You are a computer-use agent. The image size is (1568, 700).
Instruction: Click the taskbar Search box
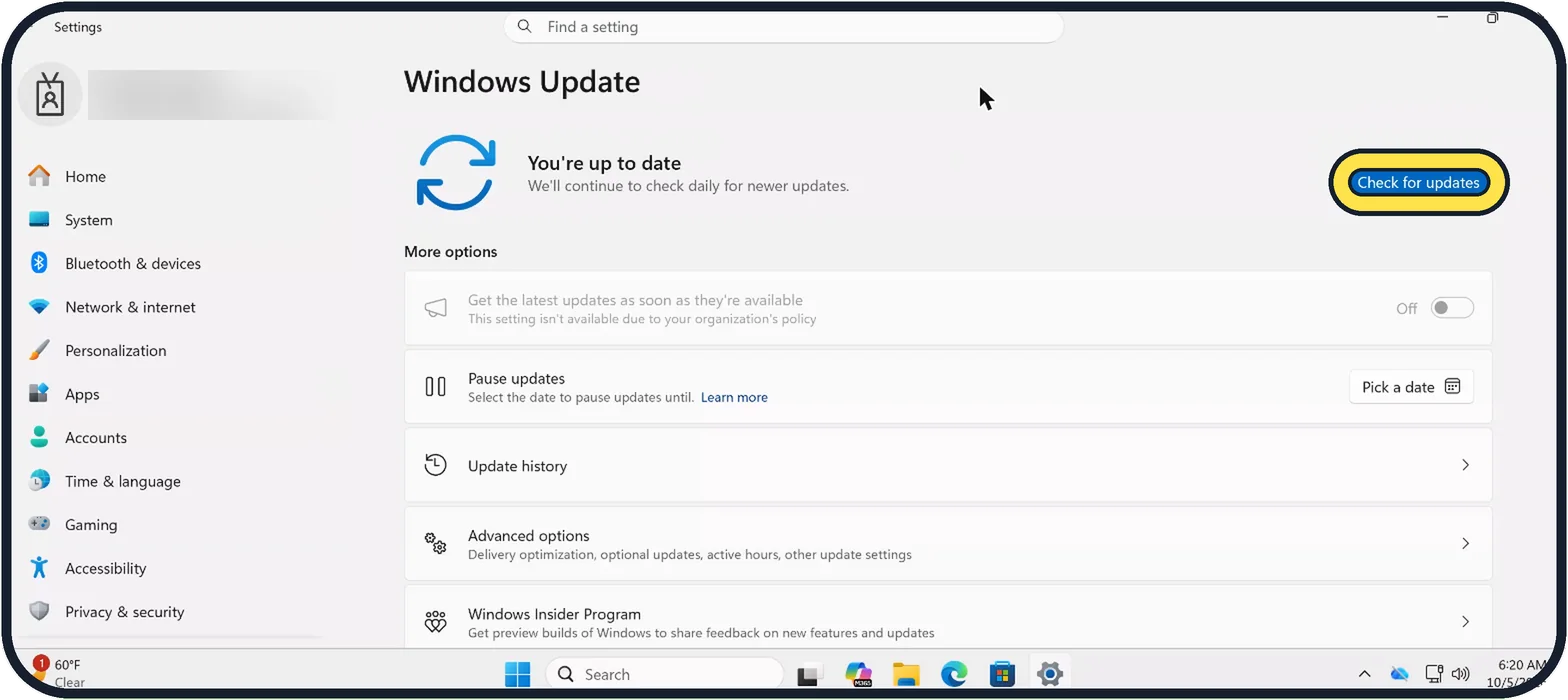[x=664, y=675]
